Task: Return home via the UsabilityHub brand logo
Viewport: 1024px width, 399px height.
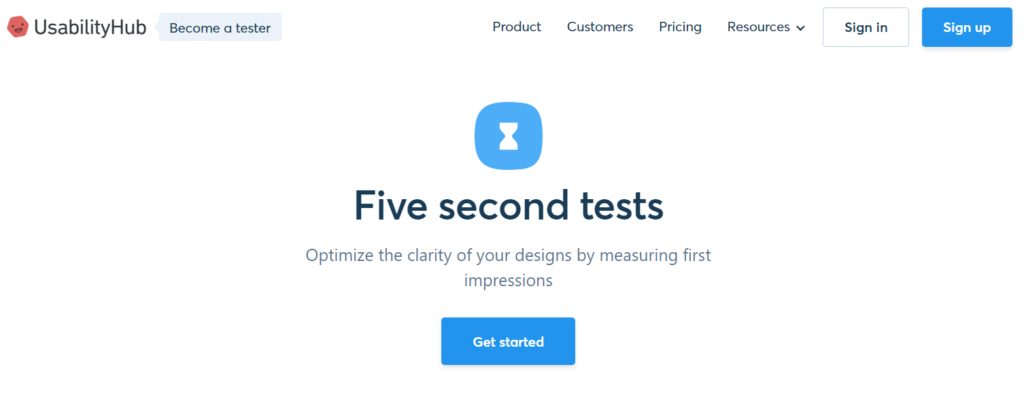Action: click(x=76, y=27)
